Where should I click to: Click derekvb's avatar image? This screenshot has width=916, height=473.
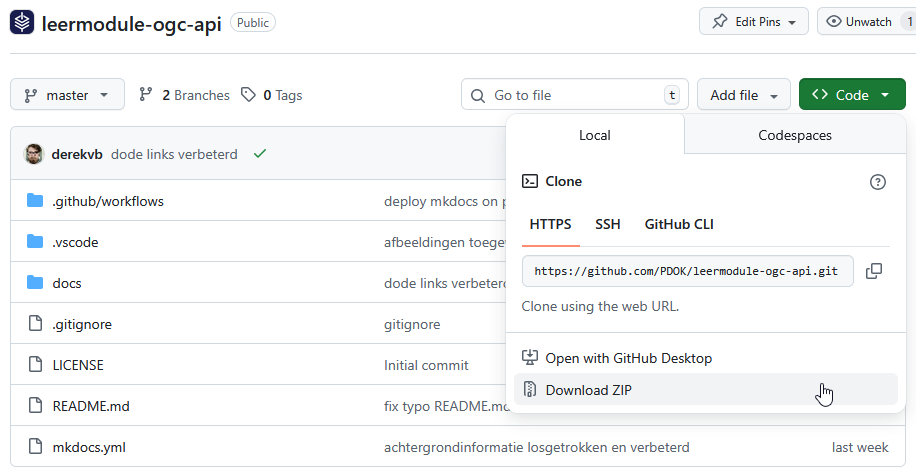(x=34, y=154)
